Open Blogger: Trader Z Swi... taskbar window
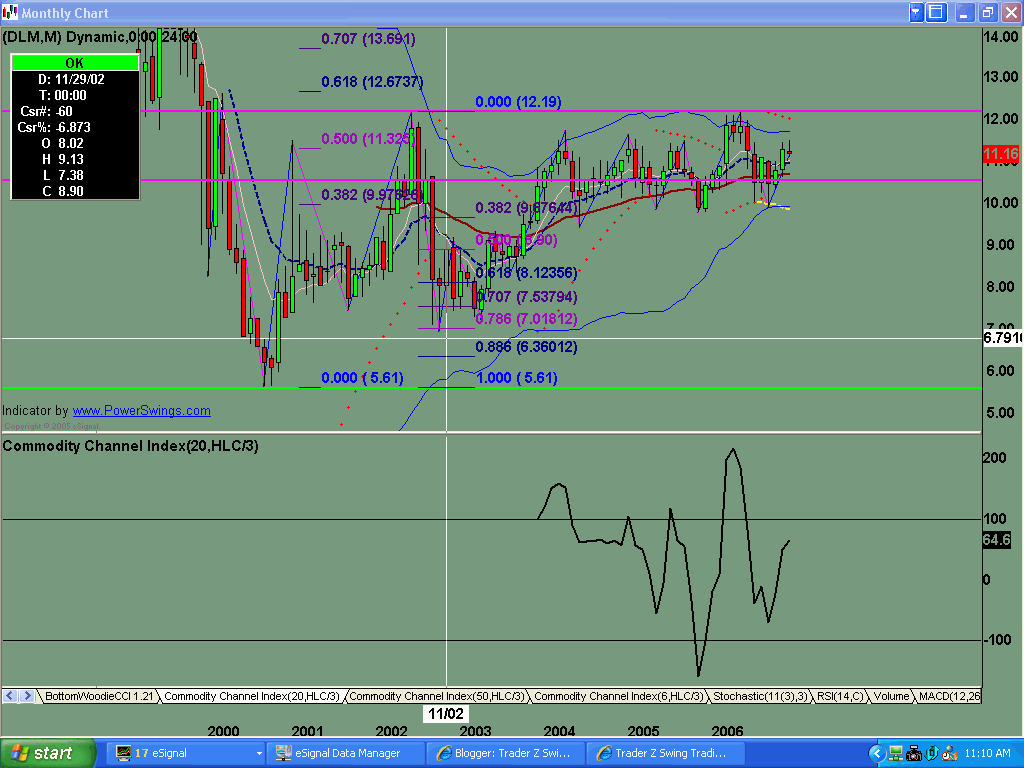 [504, 753]
